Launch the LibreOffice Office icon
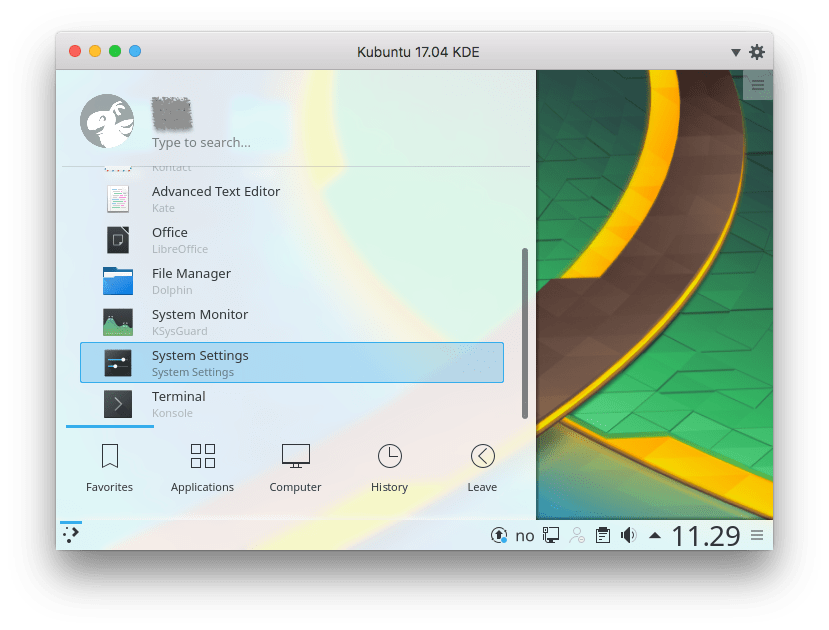The height and width of the screenshot is (630, 829). click(117, 240)
